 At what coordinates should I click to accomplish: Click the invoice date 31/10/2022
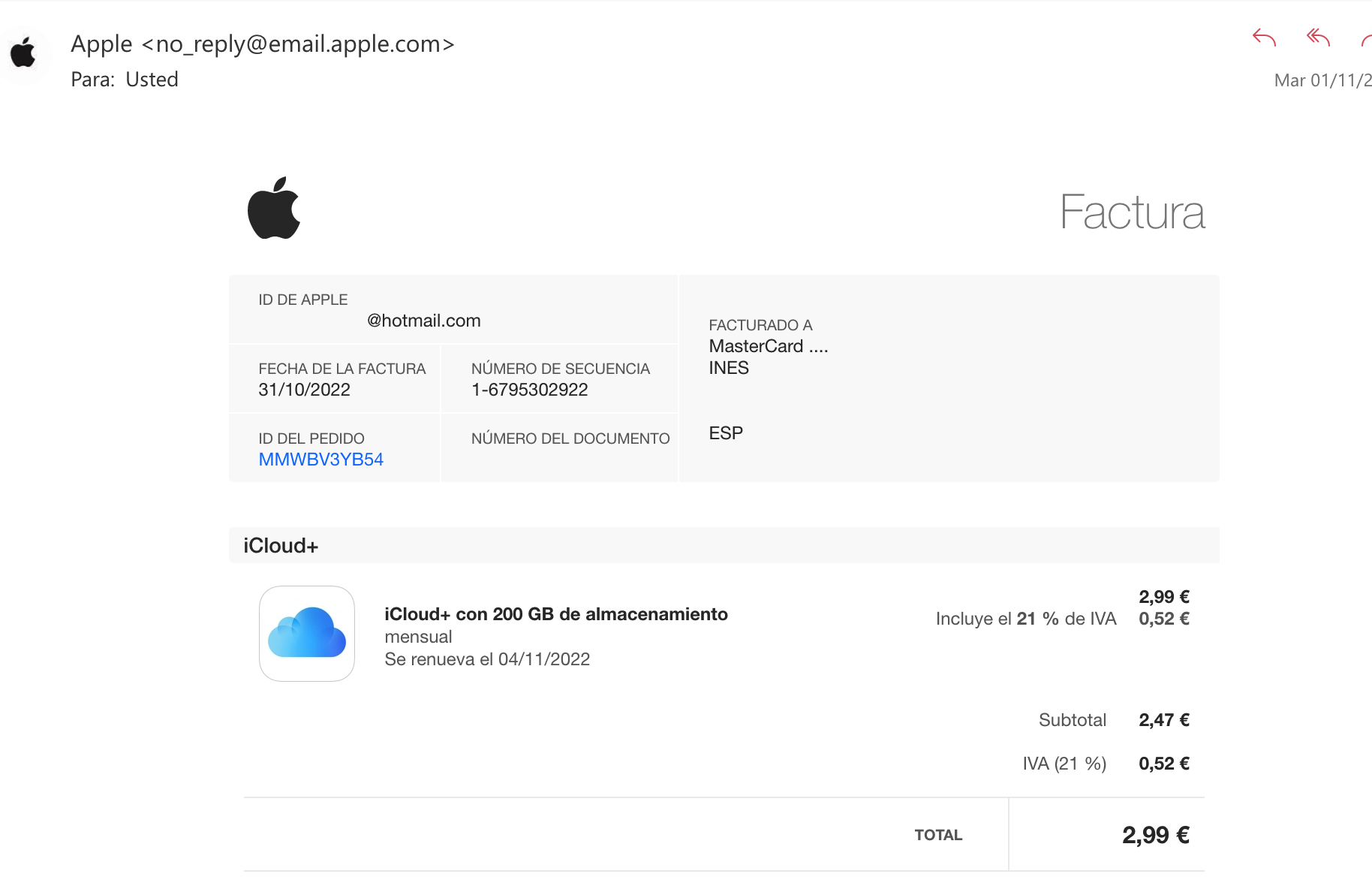click(304, 390)
